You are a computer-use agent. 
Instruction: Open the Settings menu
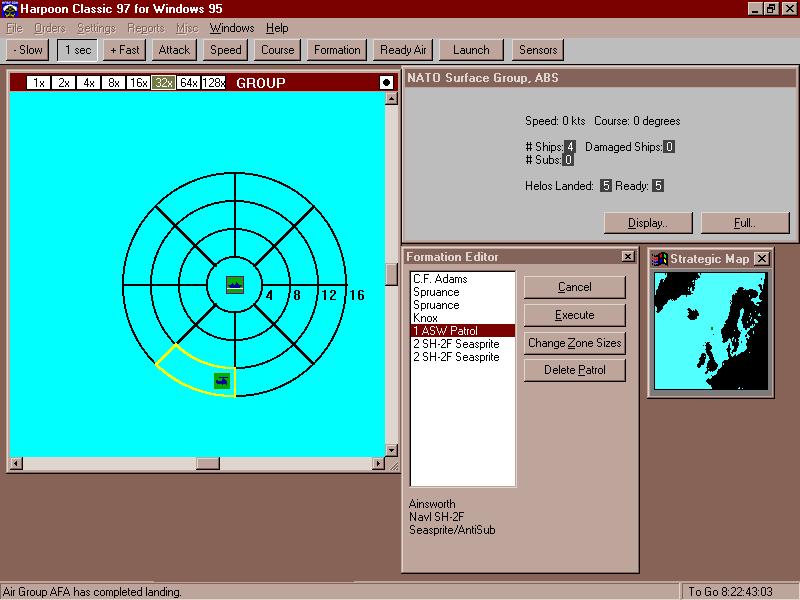(96, 28)
